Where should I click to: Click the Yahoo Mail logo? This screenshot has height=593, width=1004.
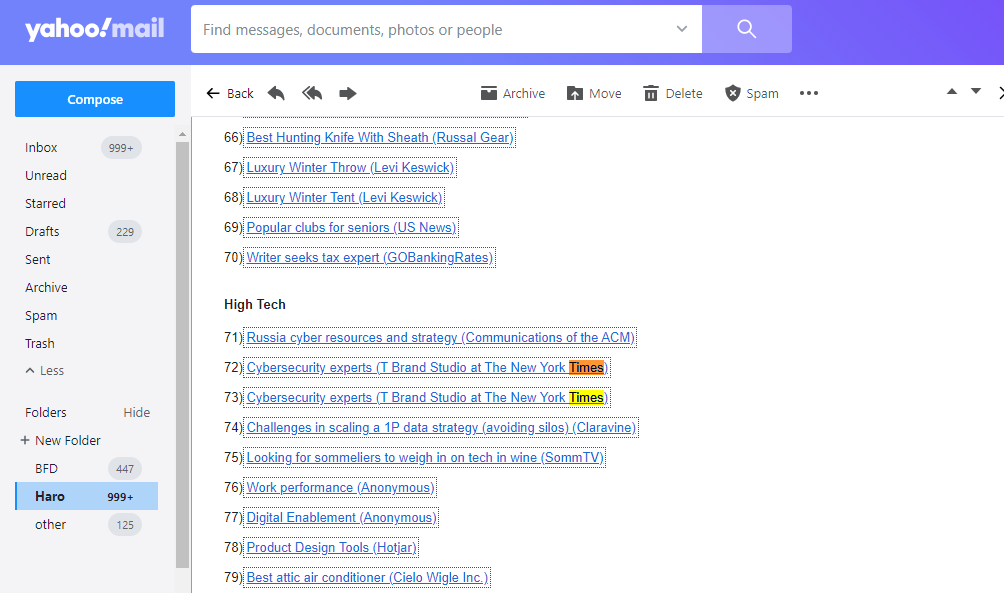pyautogui.click(x=95, y=29)
